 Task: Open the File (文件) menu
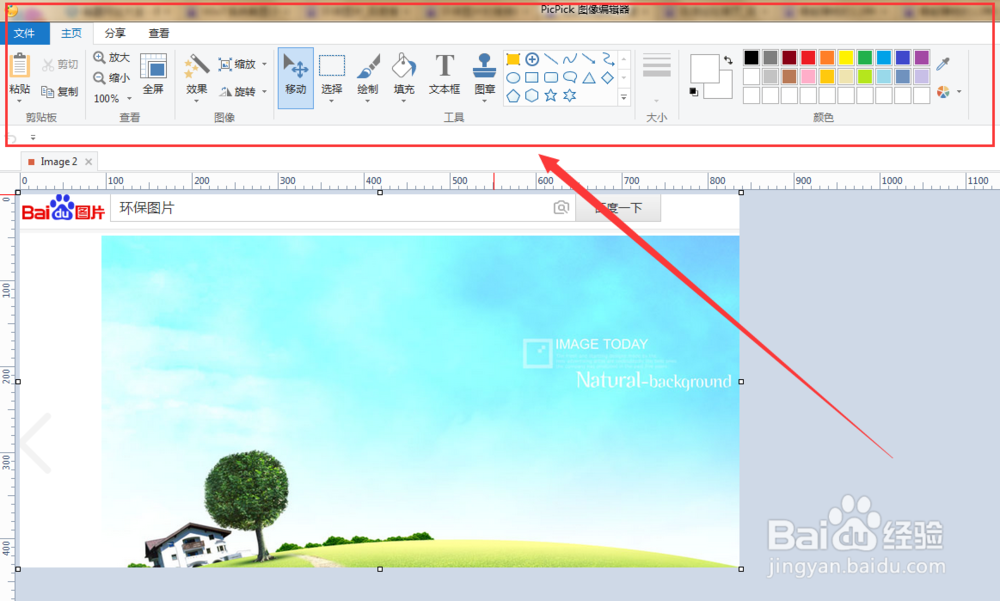point(24,33)
